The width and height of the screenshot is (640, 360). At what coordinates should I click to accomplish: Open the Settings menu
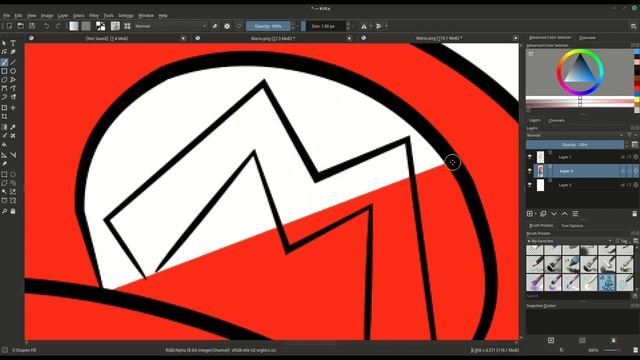(x=126, y=16)
